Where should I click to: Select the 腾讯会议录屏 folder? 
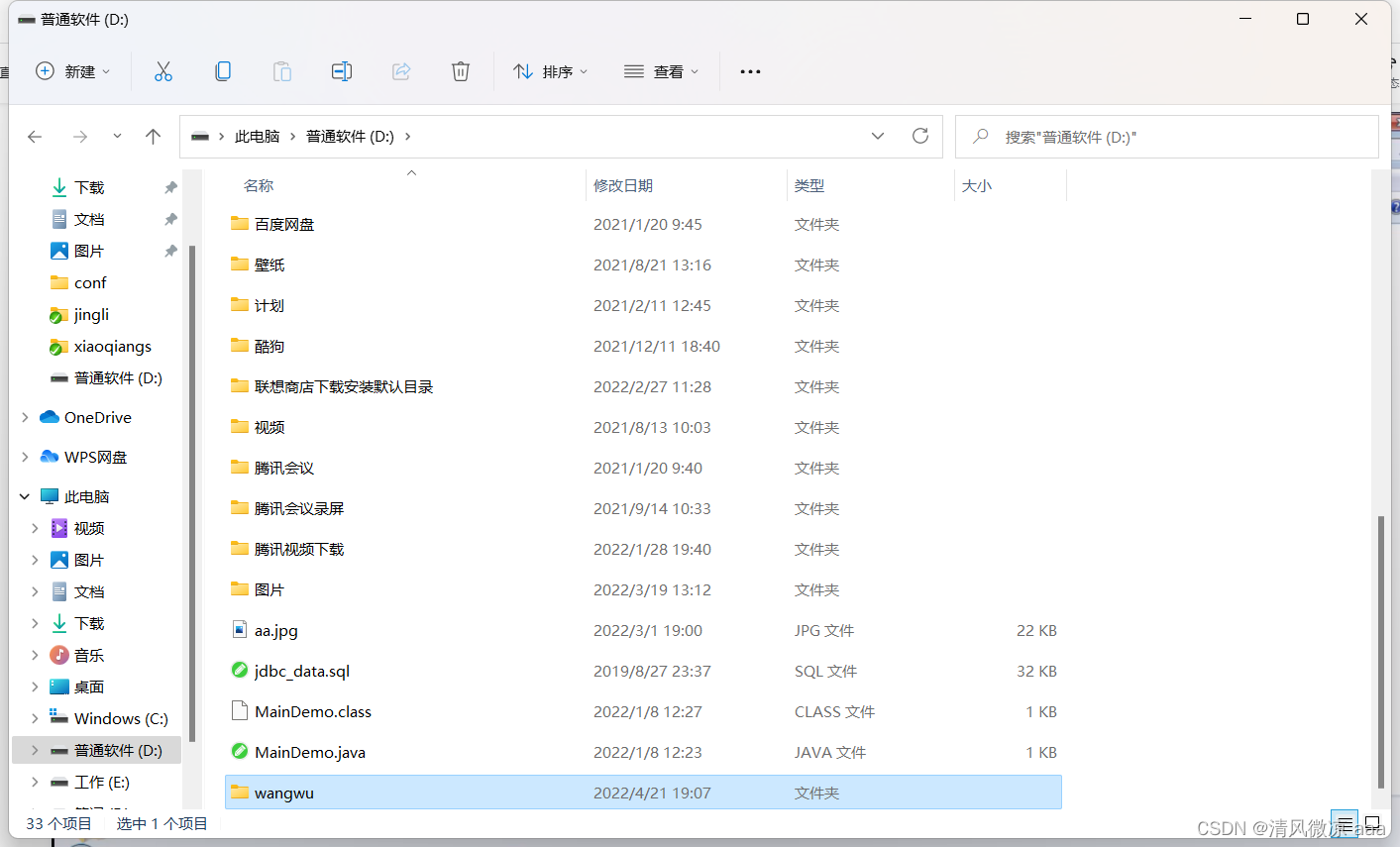pyautogui.click(x=643, y=508)
